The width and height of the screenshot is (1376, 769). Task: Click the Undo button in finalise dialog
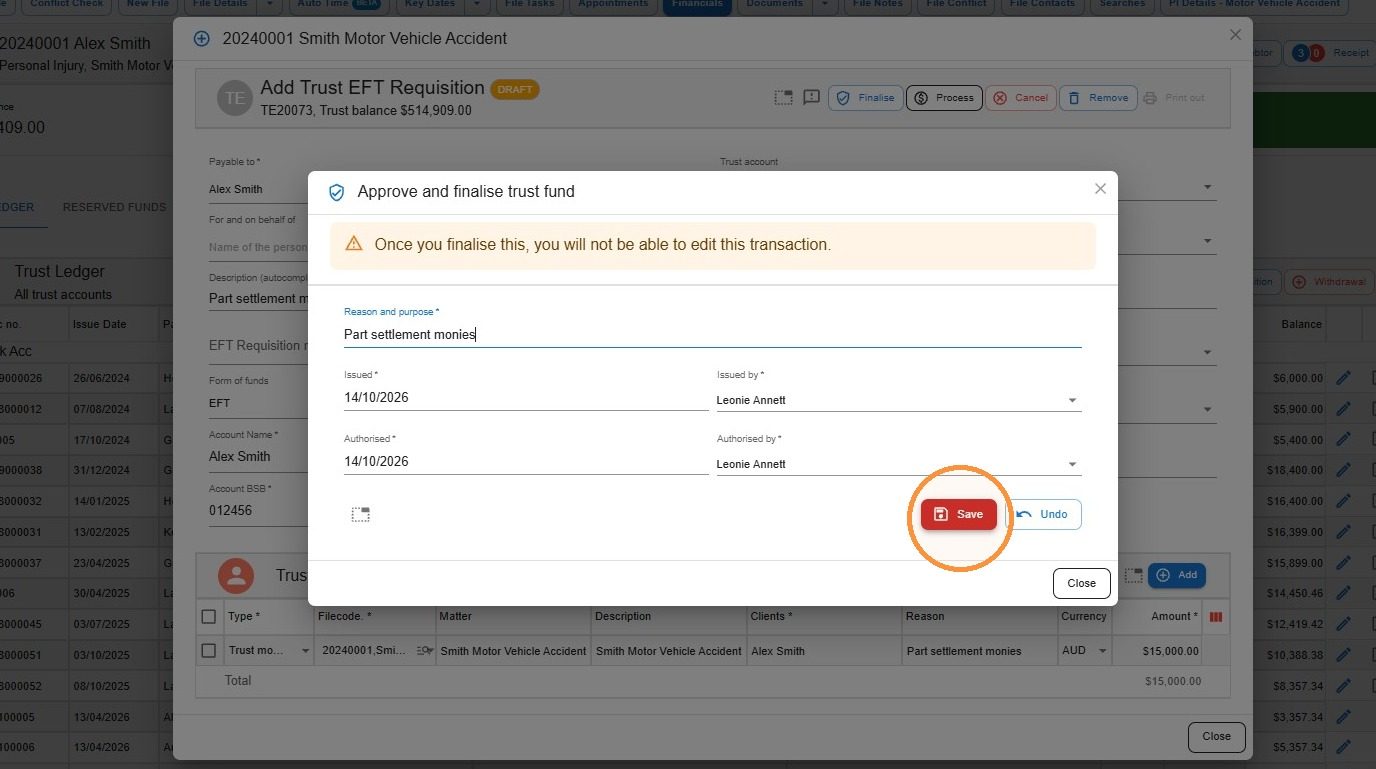[1043, 514]
